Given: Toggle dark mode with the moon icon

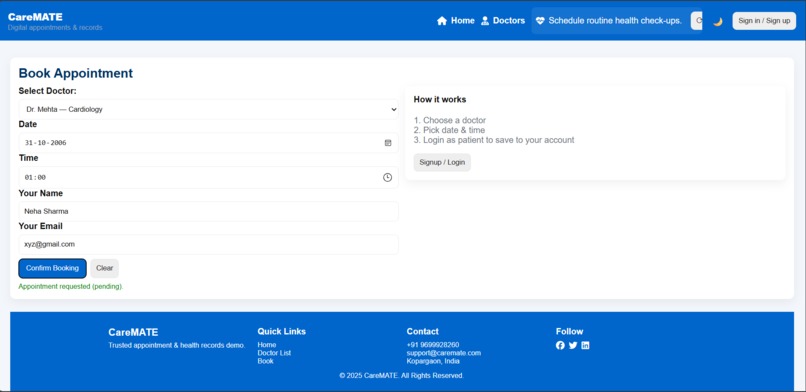Looking at the screenshot, I should click(718, 21).
